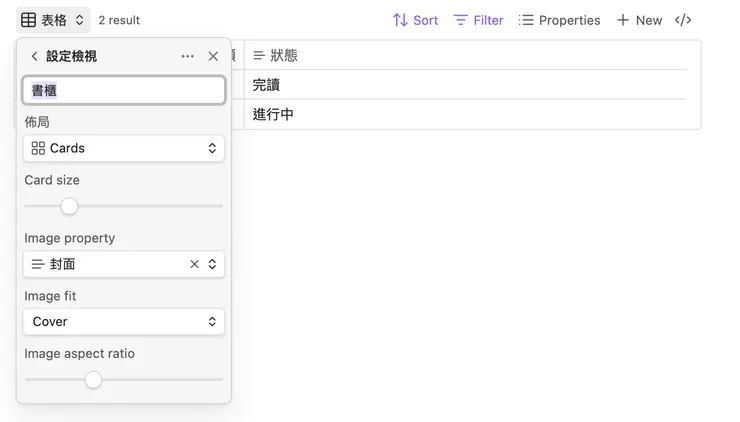The width and height of the screenshot is (740, 422).
Task: Click the table icon beside 表格
Action: pyautogui.click(x=29, y=20)
